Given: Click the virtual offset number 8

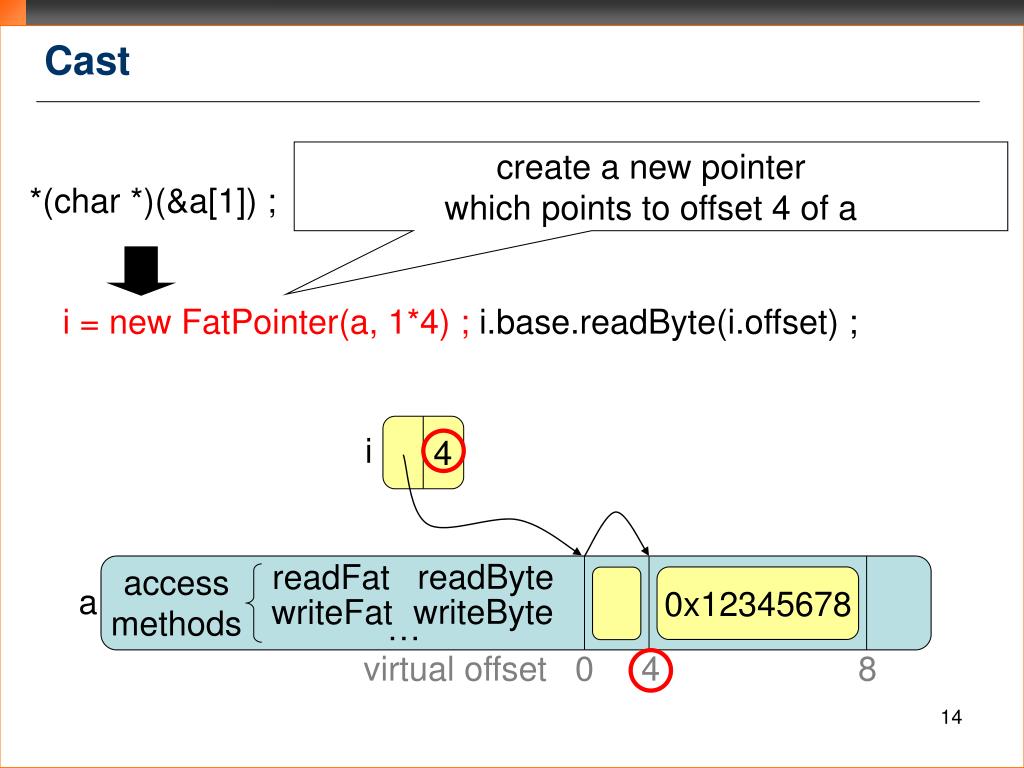Looking at the screenshot, I should pos(867,669).
